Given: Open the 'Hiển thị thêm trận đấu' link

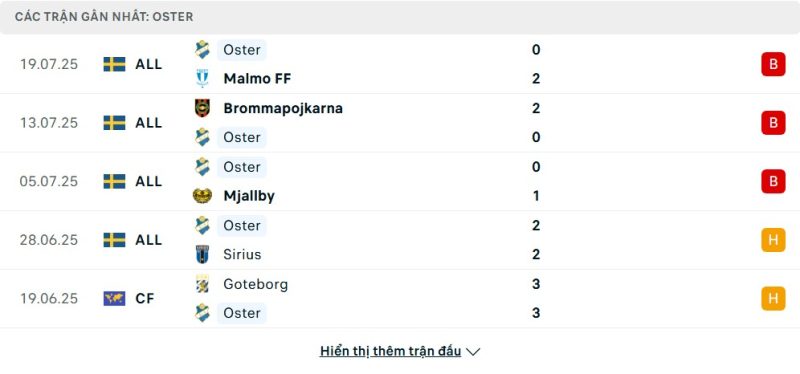Looking at the screenshot, I should click(391, 351).
